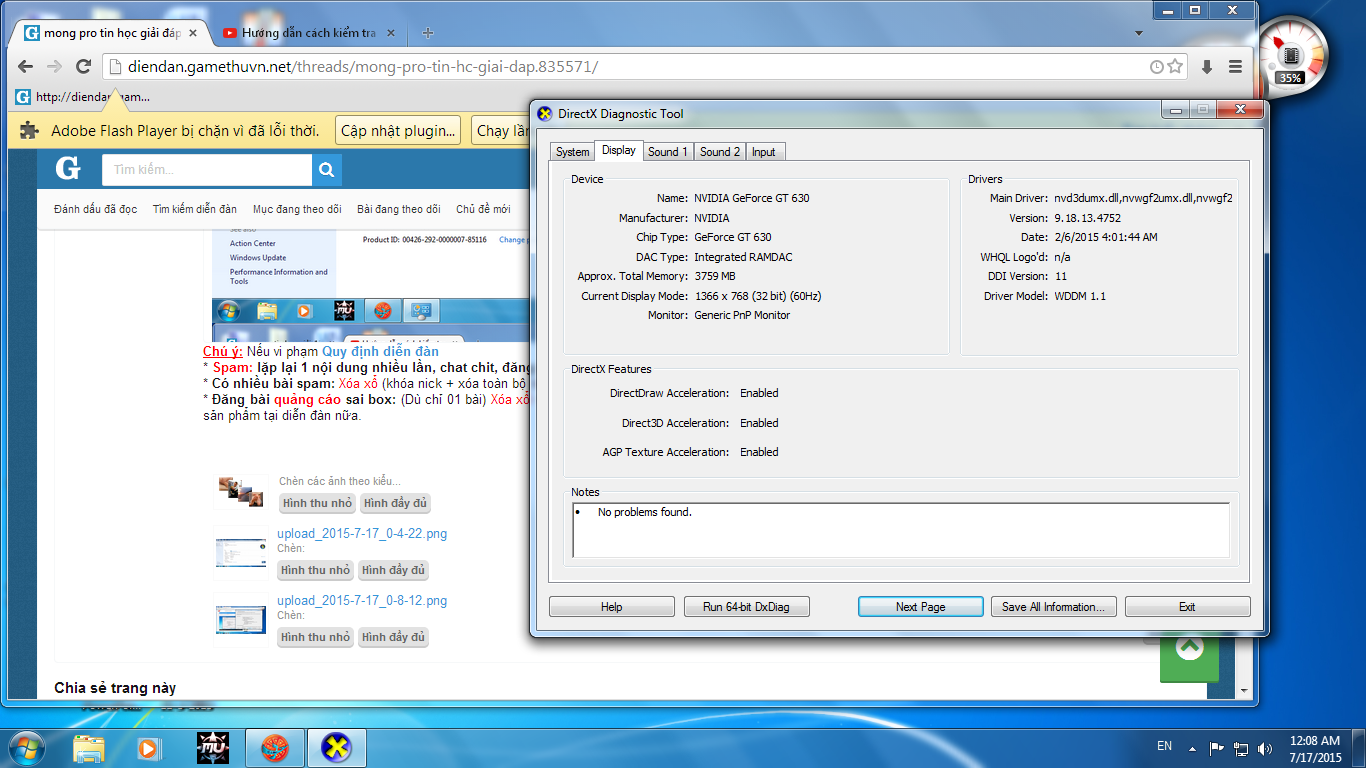Screen dimensions: 1366x768
Task: Reload the current forum page
Action: (84, 66)
